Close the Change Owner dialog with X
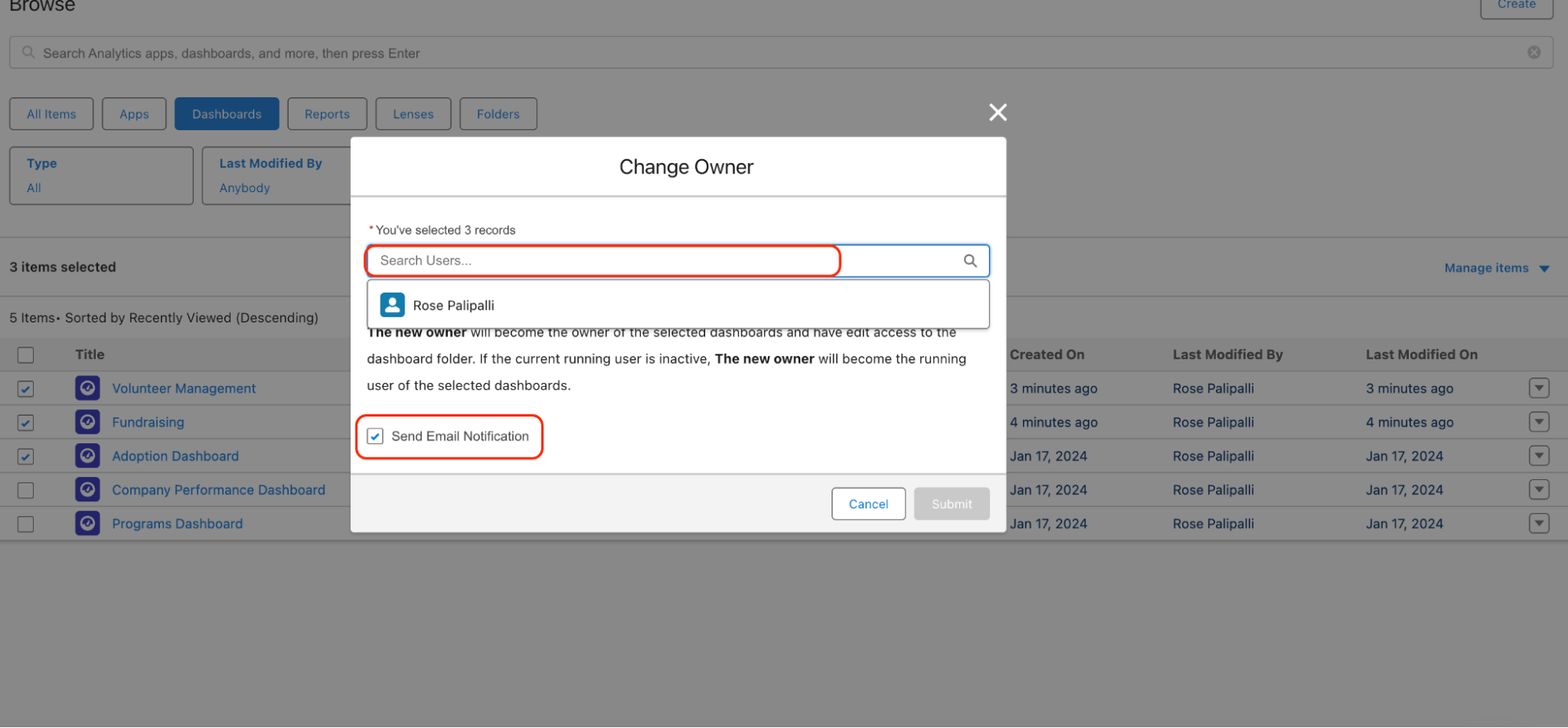The image size is (1568, 728). coord(997,112)
